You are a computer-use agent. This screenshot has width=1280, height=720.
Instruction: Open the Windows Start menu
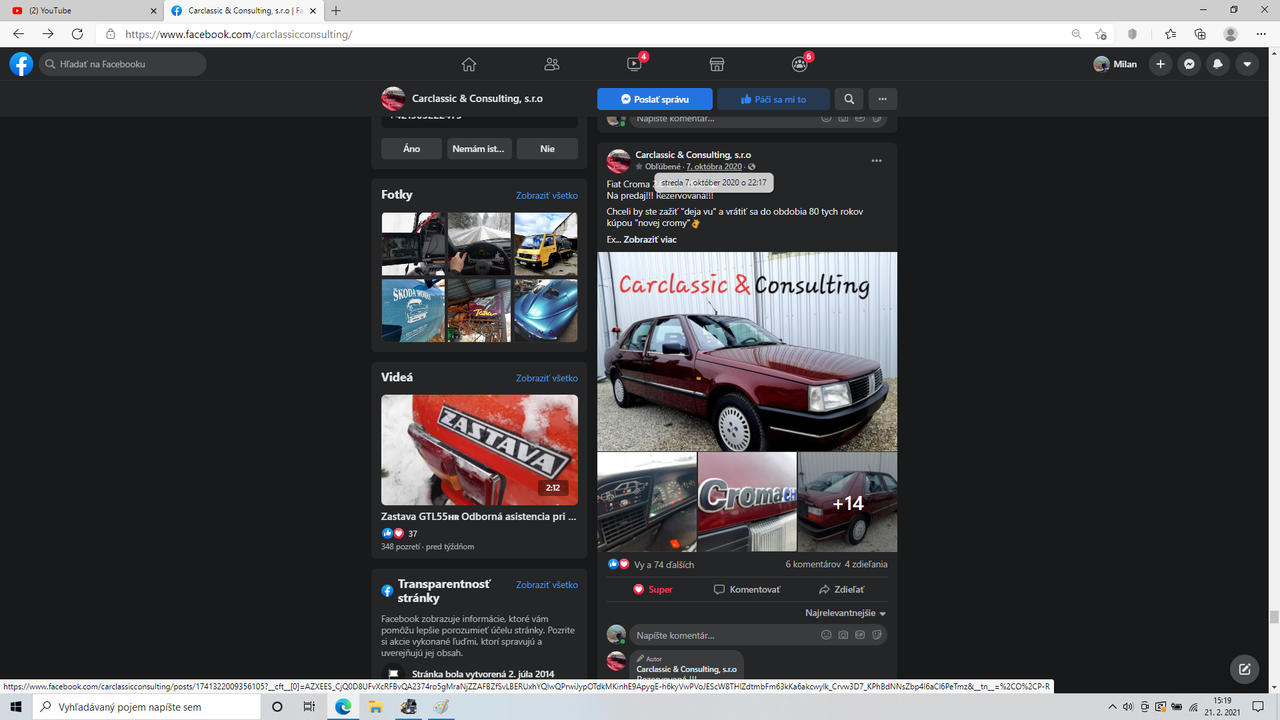(x=16, y=707)
